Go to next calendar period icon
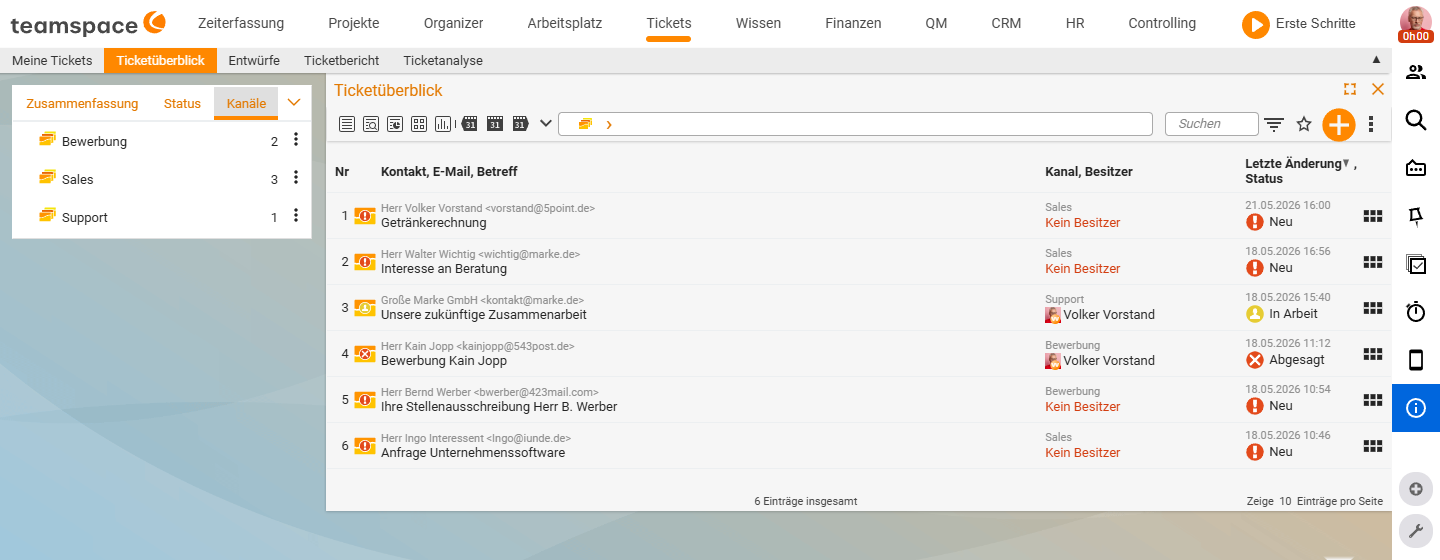The width and height of the screenshot is (1440, 560). click(520, 124)
